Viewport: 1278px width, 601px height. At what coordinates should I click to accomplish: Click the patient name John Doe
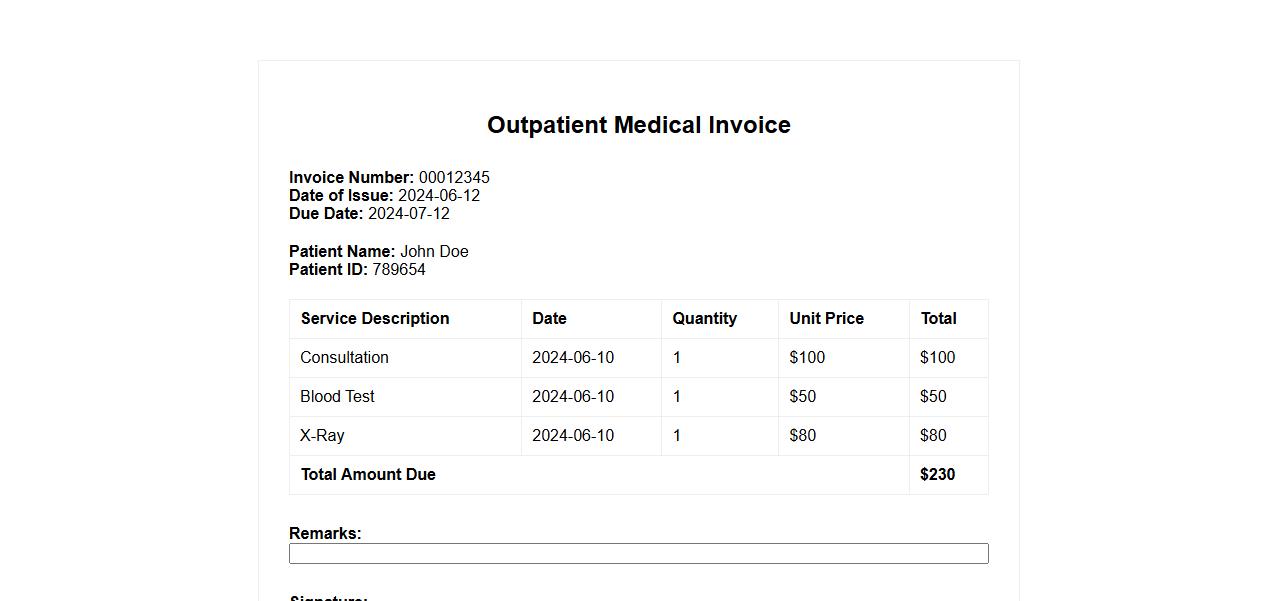pyautogui.click(x=434, y=252)
